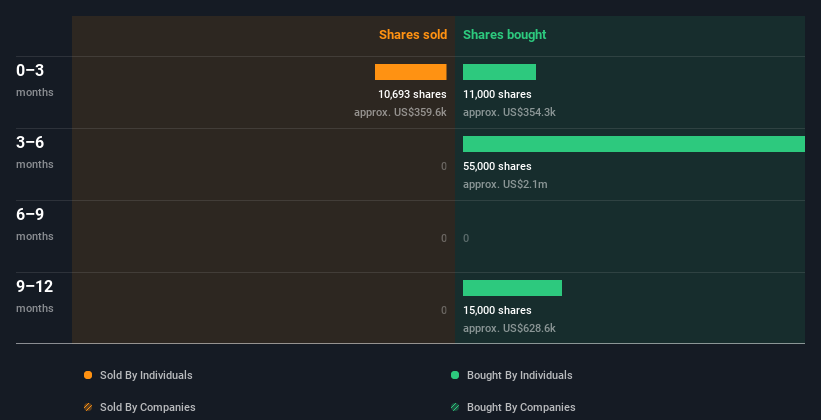The image size is (821, 420).
Task: Select the Sold By Individuals legend label
Action: pyautogui.click(x=146, y=375)
